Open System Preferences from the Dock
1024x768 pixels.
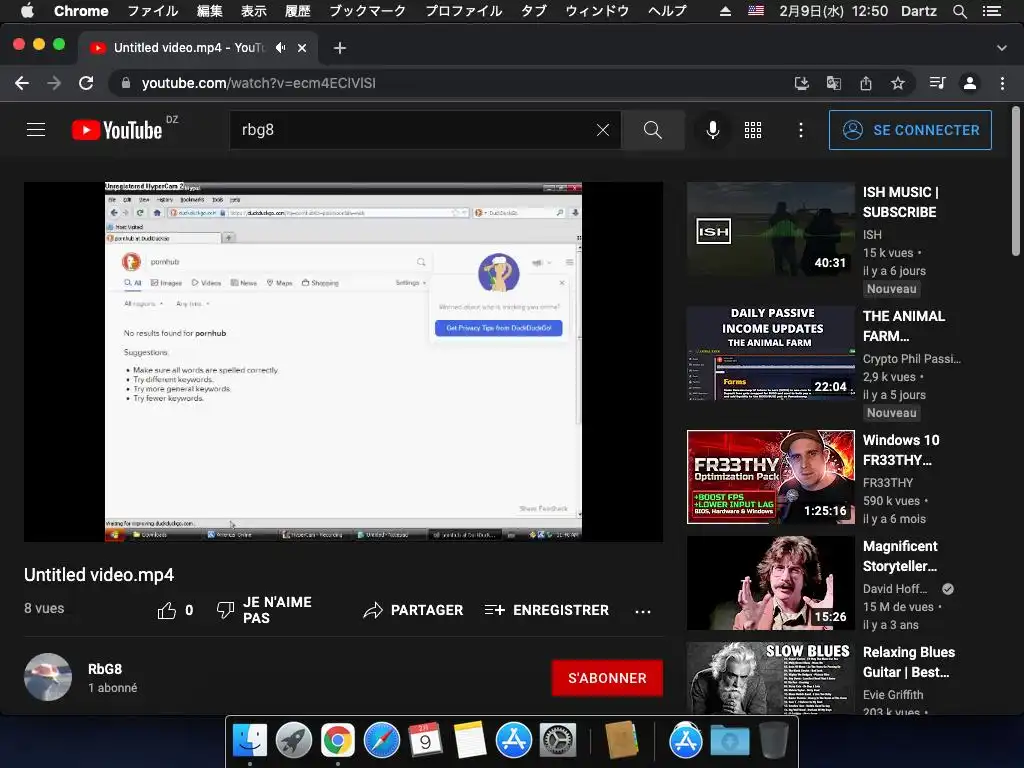557,741
